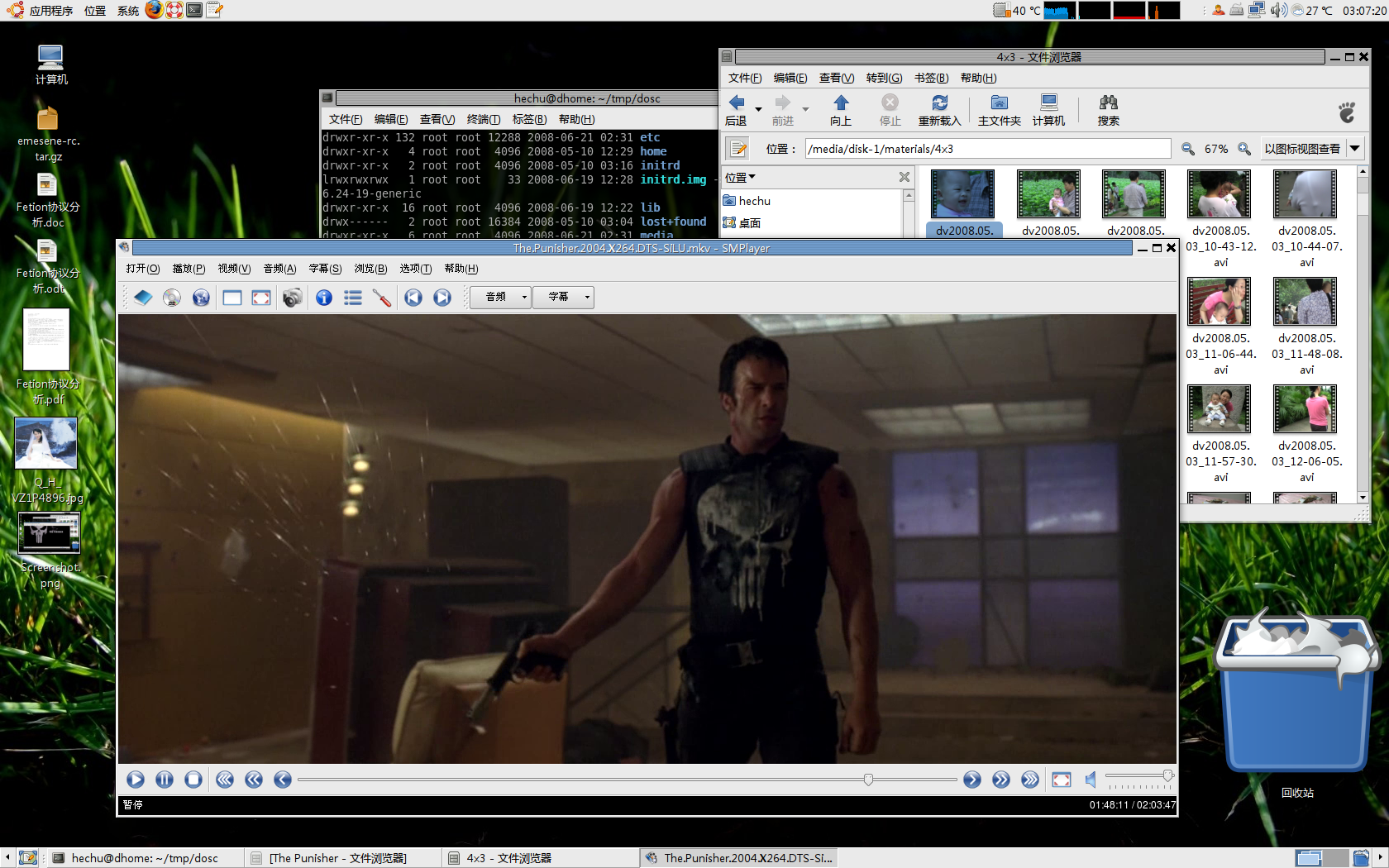This screenshot has height=868, width=1389.
Task: Toggle the text location edit icon in file browser
Action: pyautogui.click(x=737, y=149)
